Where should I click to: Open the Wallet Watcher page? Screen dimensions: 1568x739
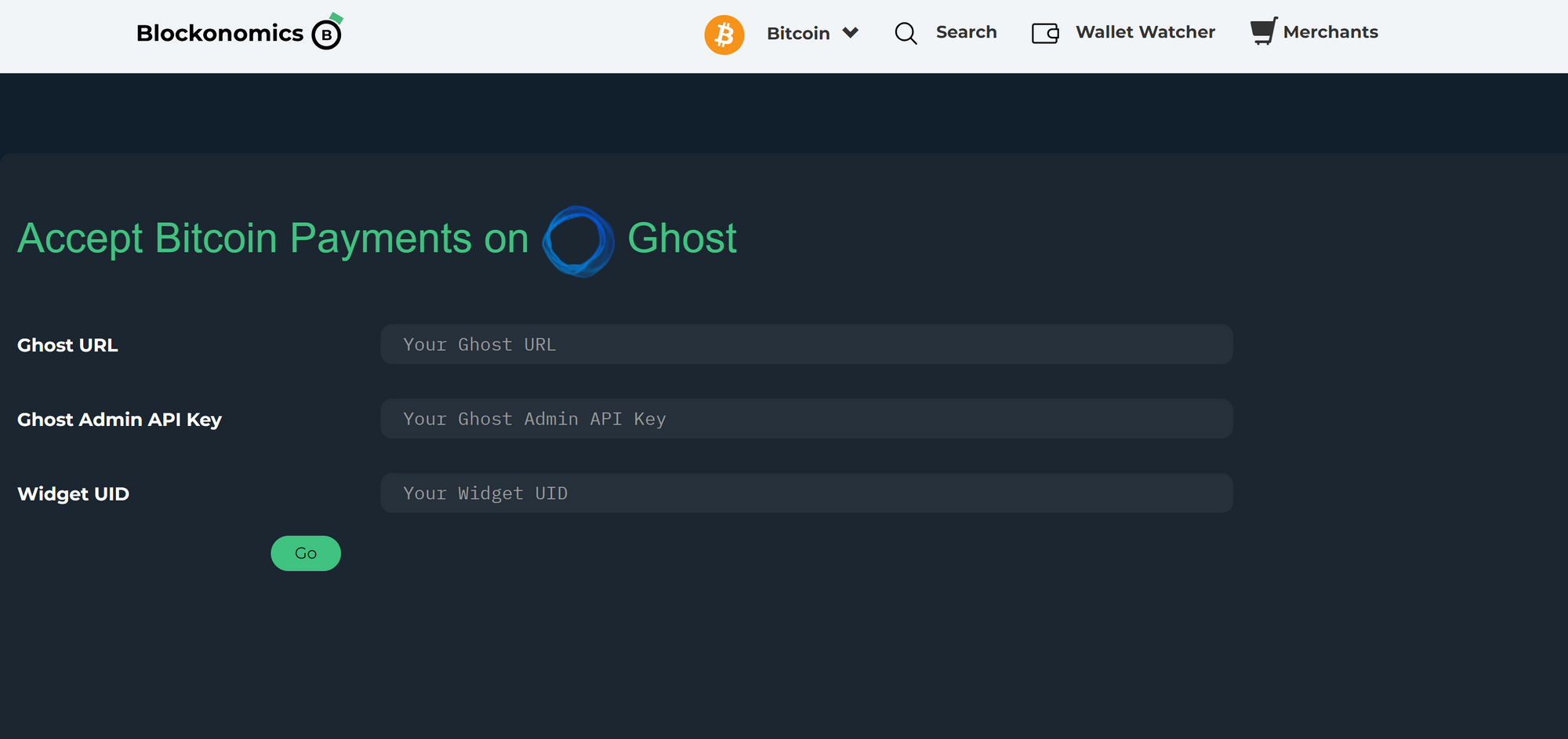(1145, 32)
